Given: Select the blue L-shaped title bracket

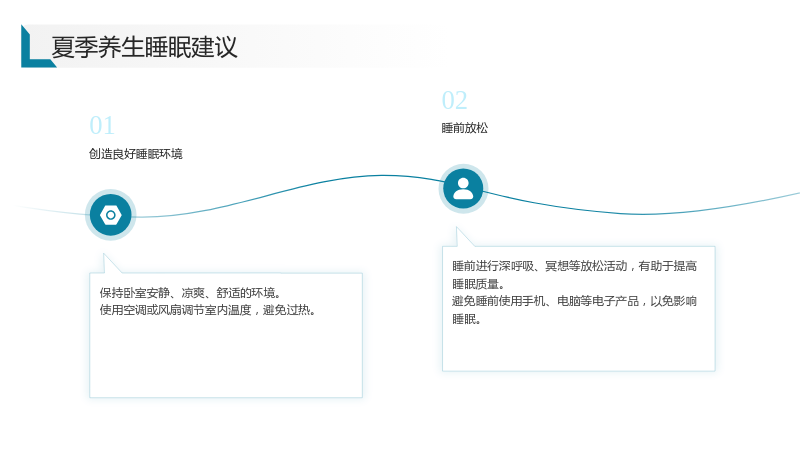Looking at the screenshot, I should pos(37,46).
